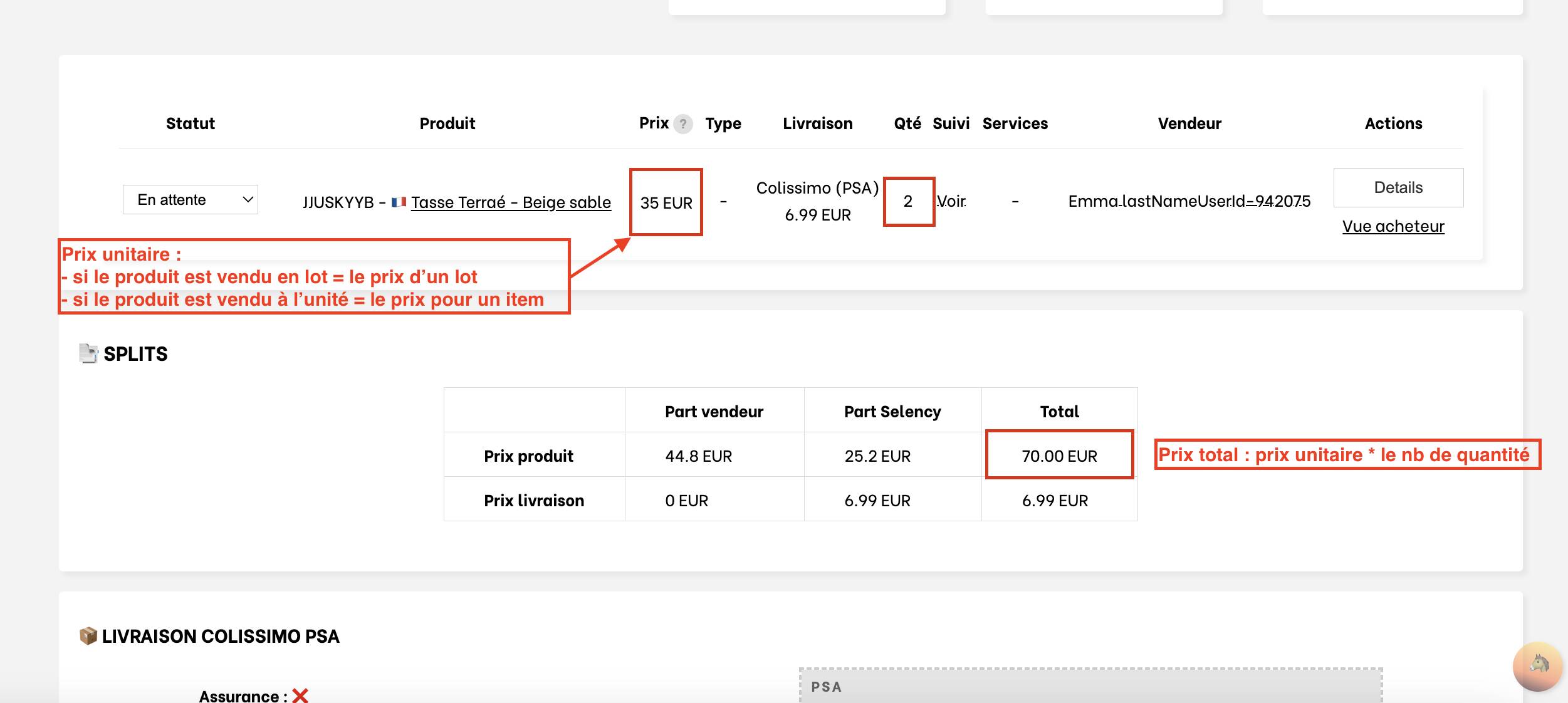Click the red X next to Assurance

(x=300, y=695)
